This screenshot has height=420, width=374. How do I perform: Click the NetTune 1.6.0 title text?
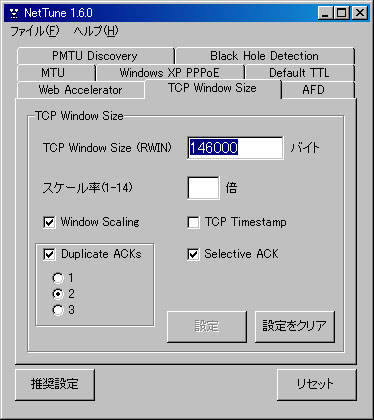[x=58, y=13]
